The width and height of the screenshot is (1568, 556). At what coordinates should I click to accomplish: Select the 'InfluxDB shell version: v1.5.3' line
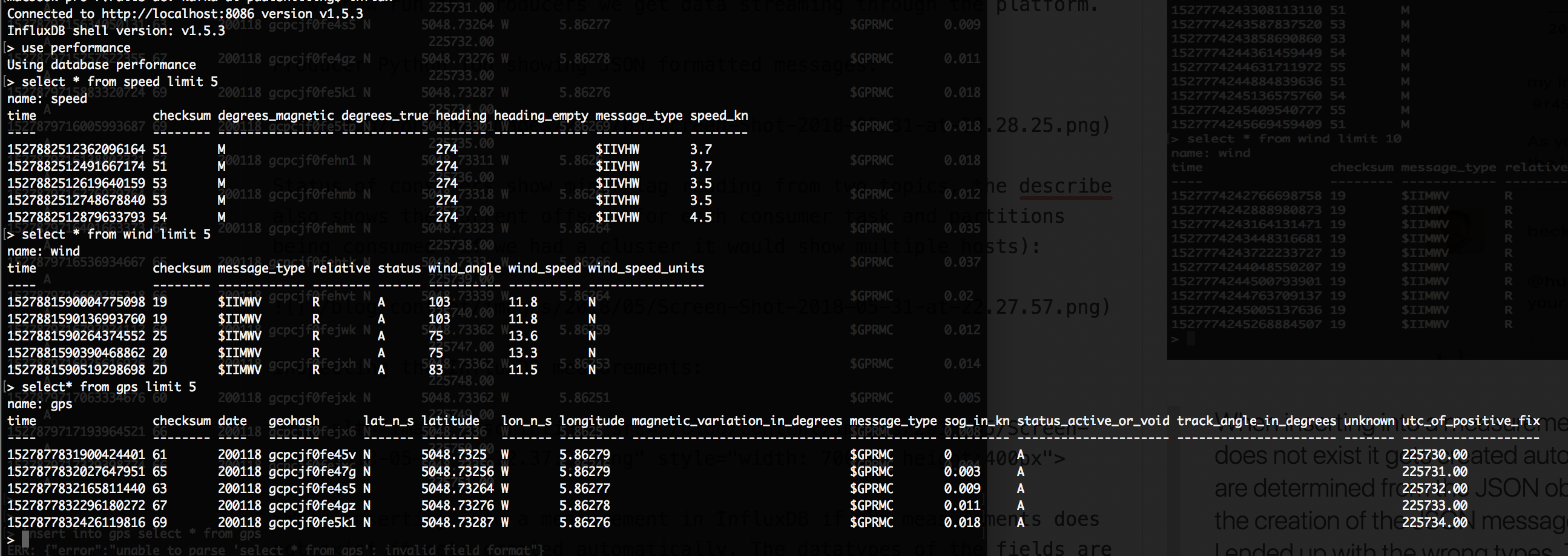(x=116, y=30)
